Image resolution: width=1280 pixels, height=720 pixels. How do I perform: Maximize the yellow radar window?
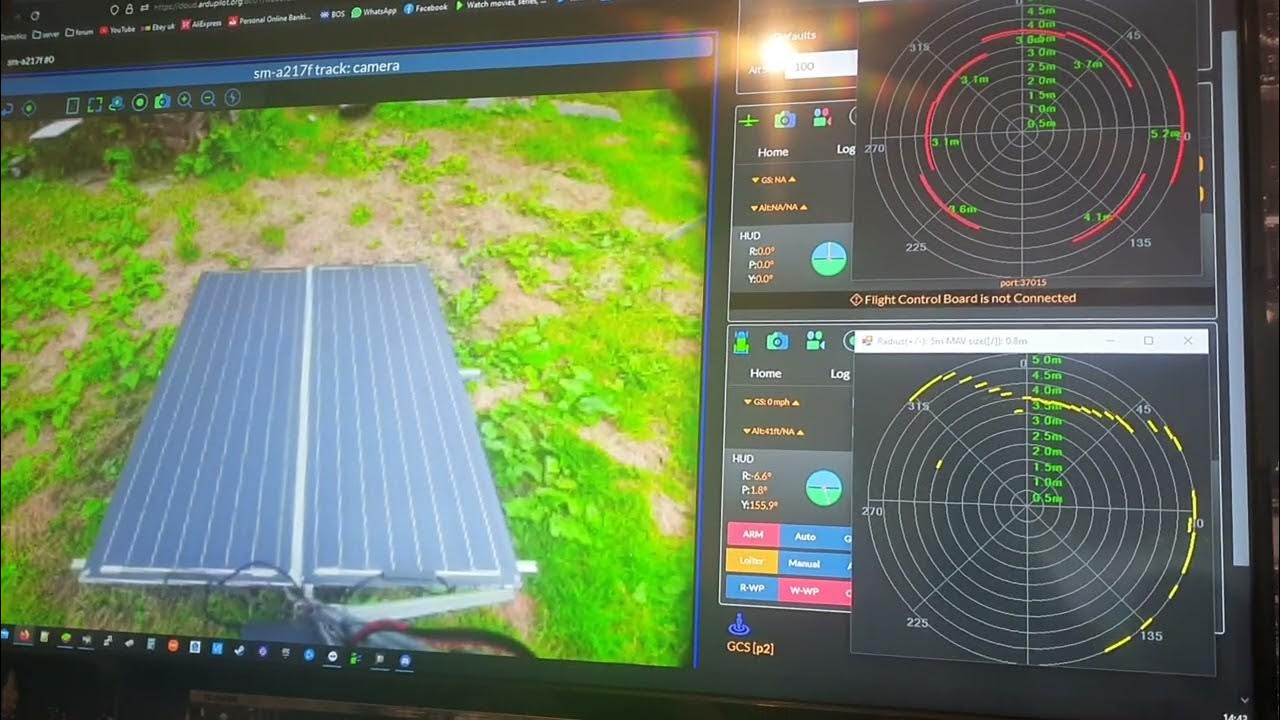1148,341
